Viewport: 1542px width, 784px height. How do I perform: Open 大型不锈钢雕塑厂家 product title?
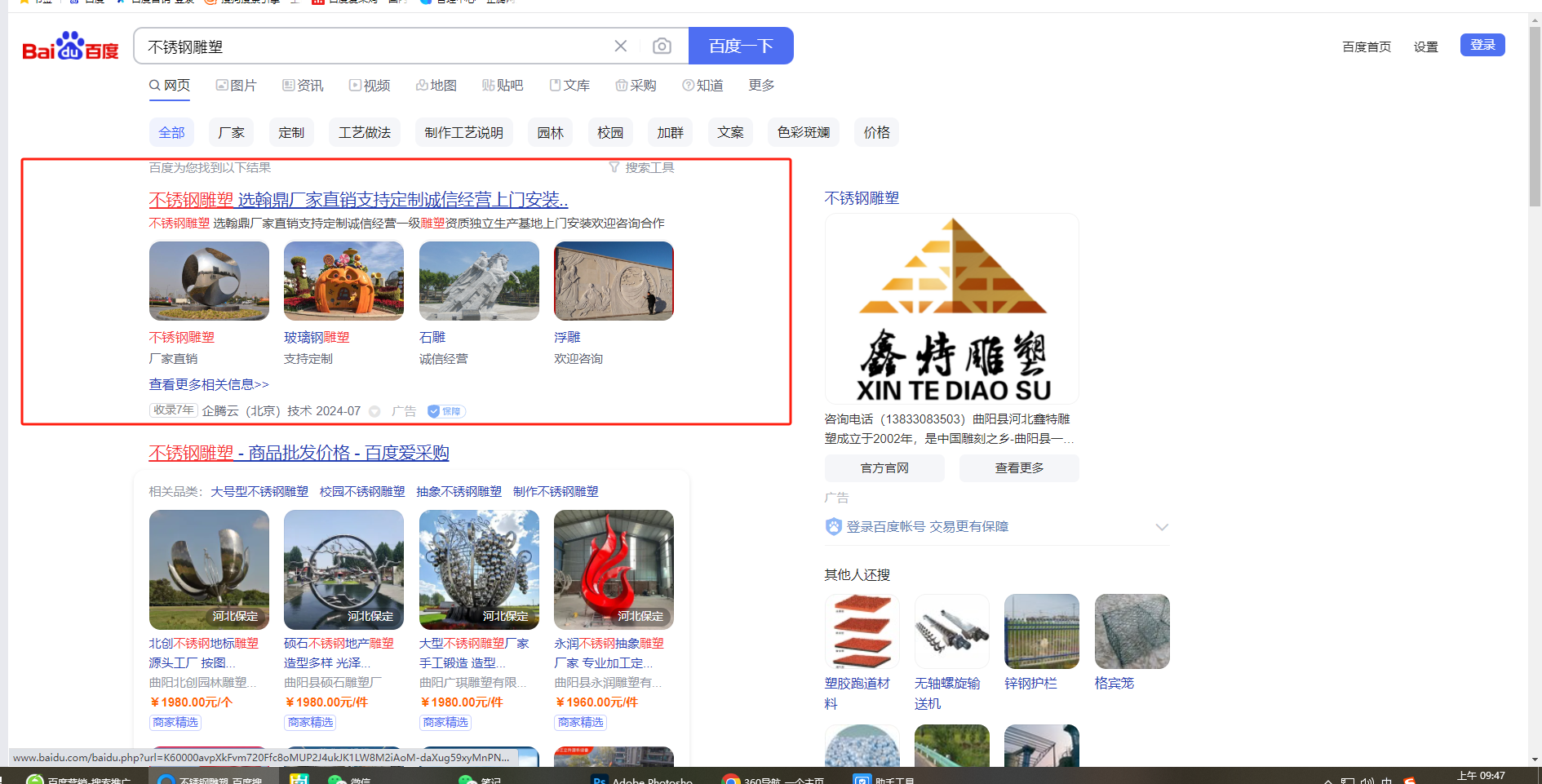click(x=474, y=653)
